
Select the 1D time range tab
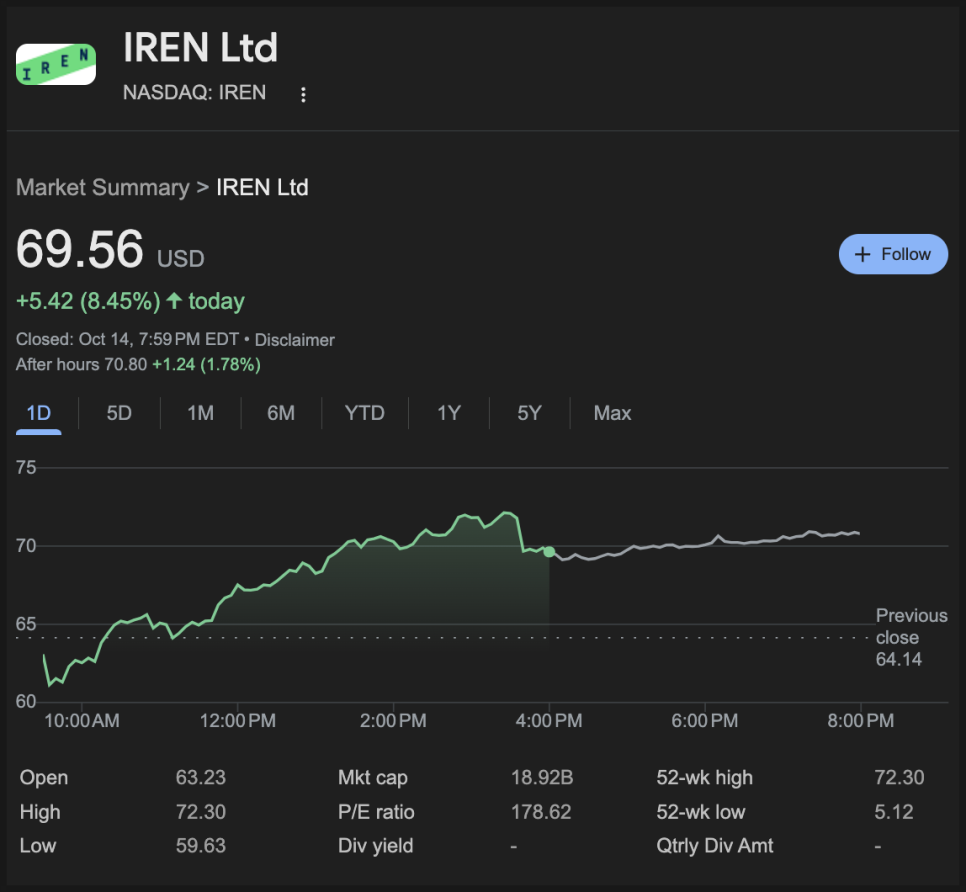click(38, 413)
